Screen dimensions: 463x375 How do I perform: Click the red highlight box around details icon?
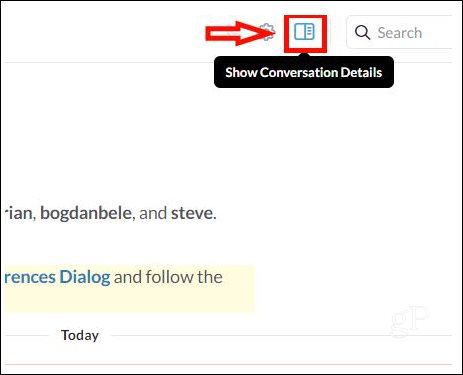305,34
